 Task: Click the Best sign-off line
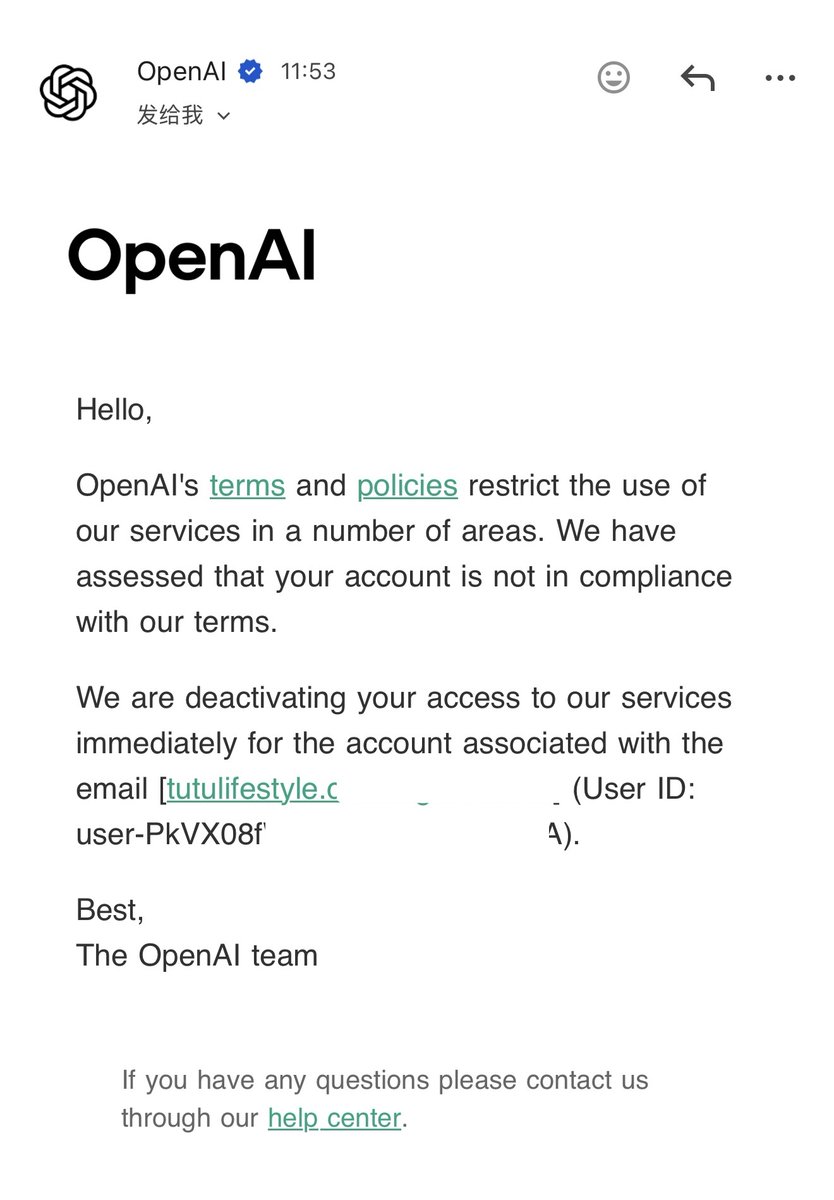pos(110,910)
